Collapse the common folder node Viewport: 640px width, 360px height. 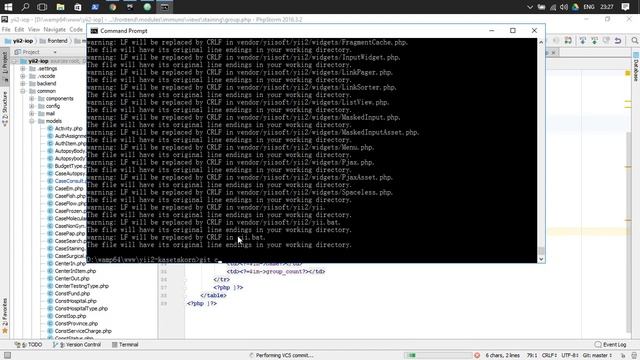[23, 91]
